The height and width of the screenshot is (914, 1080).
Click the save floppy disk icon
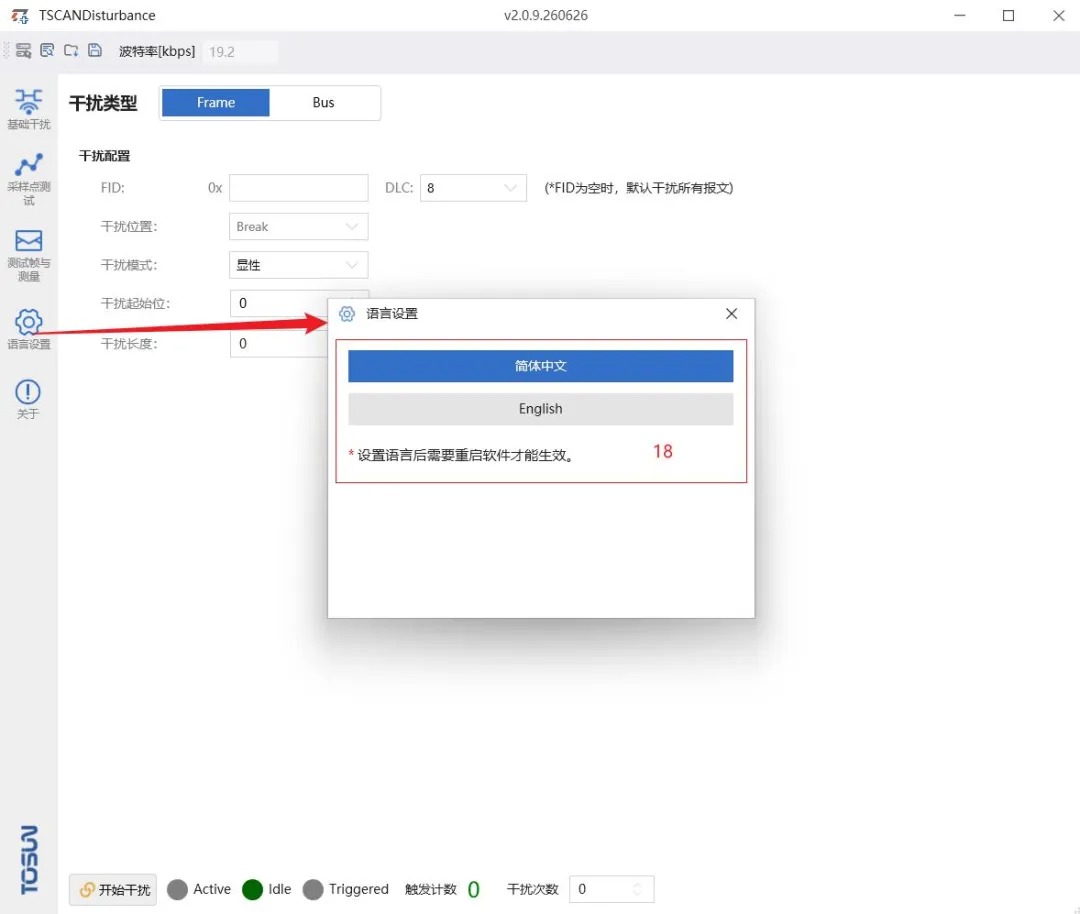pyautogui.click(x=95, y=50)
